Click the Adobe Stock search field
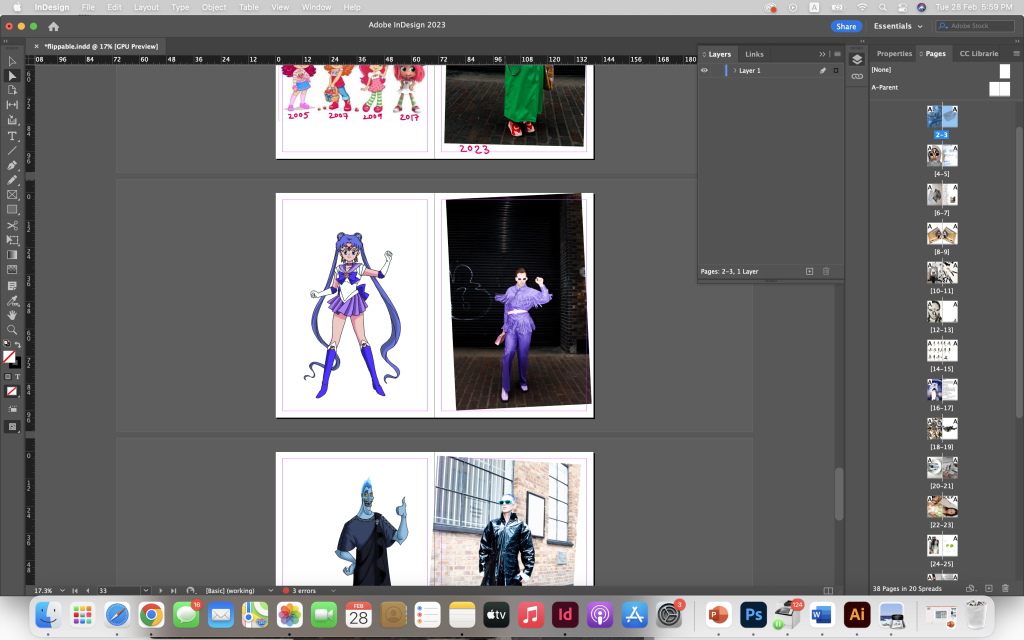 click(973, 26)
